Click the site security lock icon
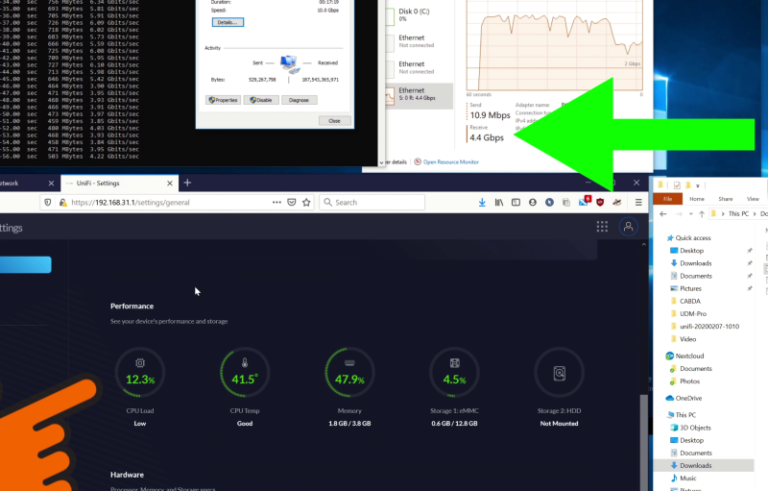Viewport: 768px width, 491px height. pyautogui.click(x=63, y=202)
